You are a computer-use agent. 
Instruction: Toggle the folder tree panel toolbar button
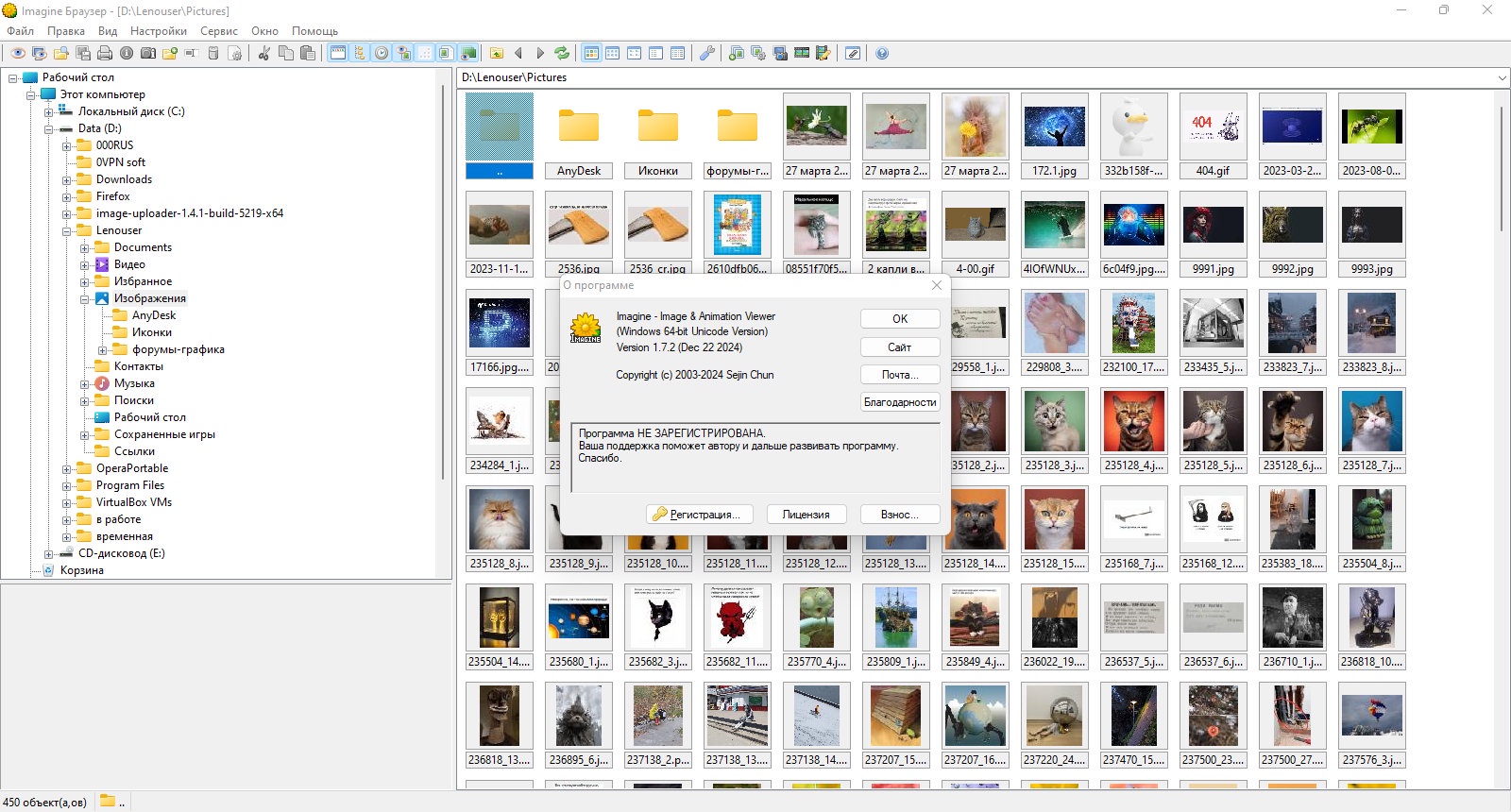point(360,53)
